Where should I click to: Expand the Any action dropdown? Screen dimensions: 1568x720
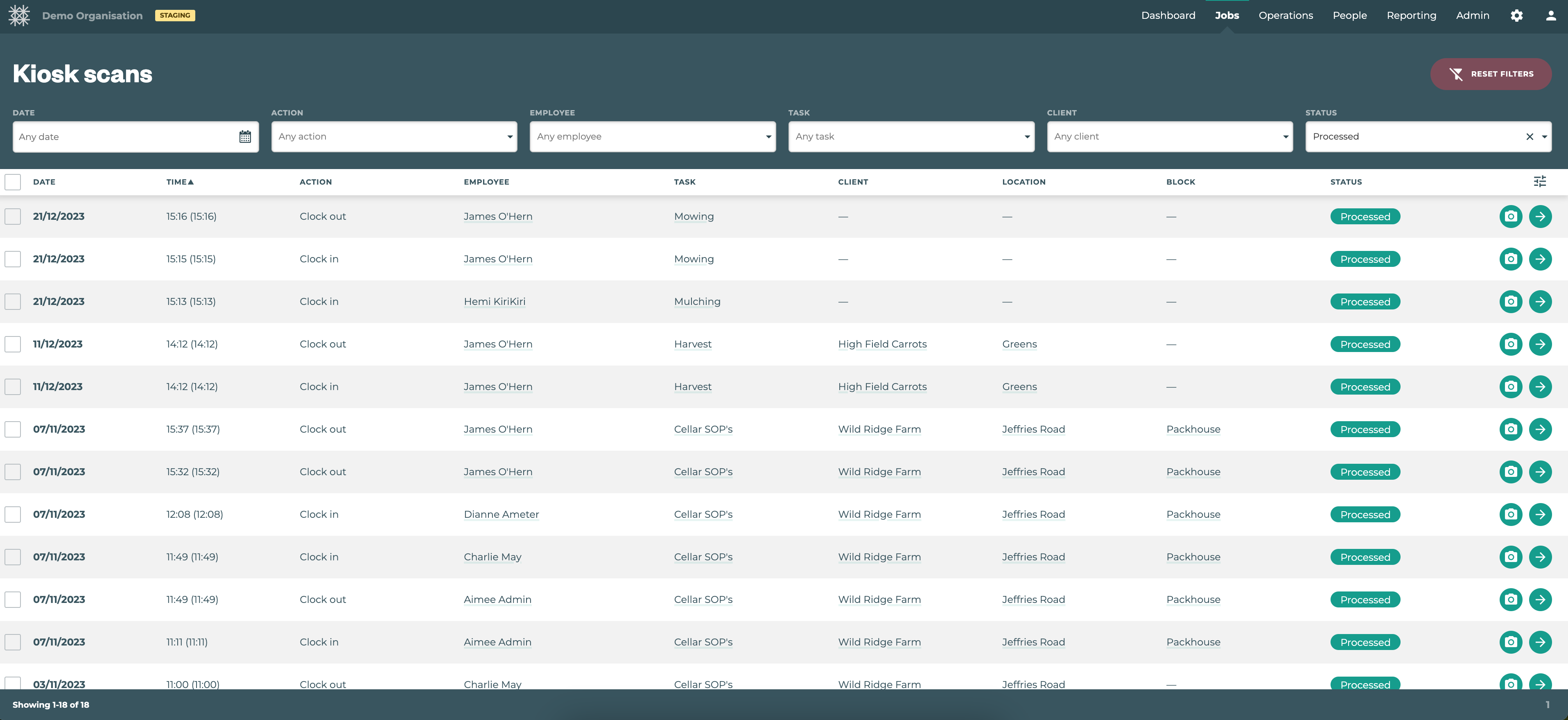(394, 137)
